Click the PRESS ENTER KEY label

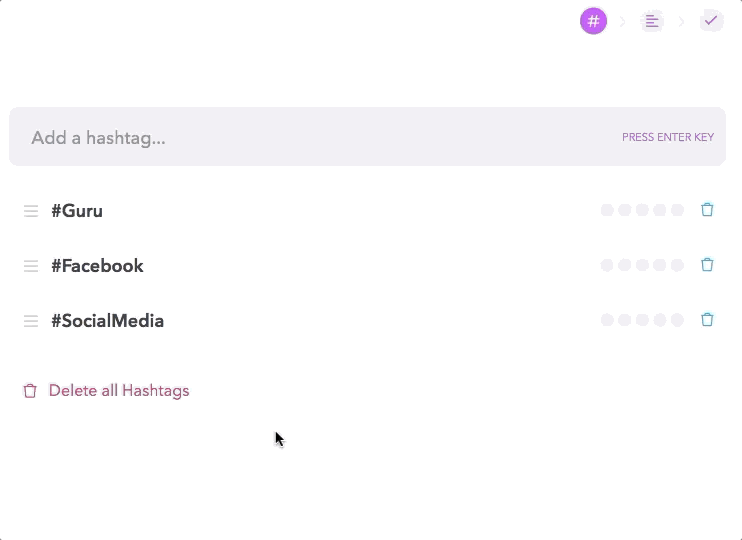click(668, 137)
